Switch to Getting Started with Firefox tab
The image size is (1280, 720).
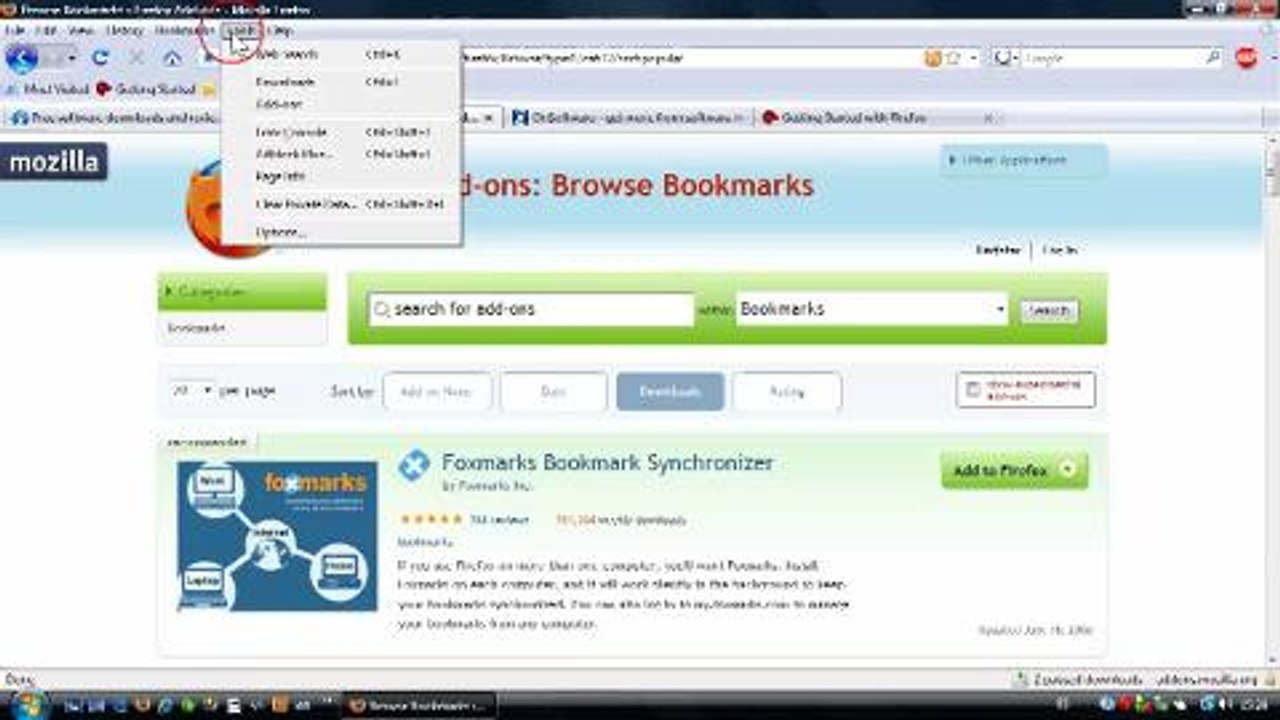878,117
